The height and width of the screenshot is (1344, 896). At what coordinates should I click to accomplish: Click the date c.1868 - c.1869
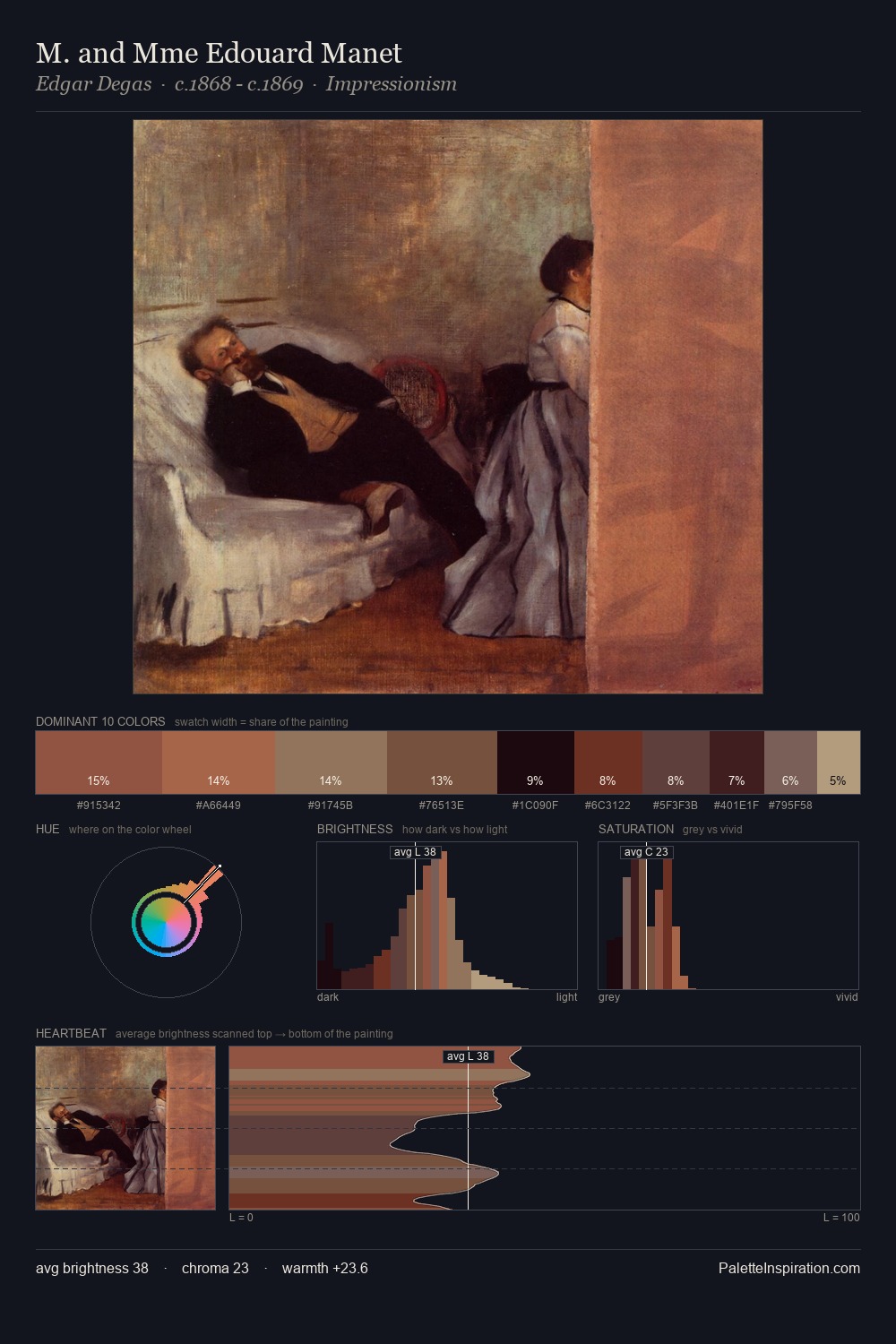coord(238,84)
